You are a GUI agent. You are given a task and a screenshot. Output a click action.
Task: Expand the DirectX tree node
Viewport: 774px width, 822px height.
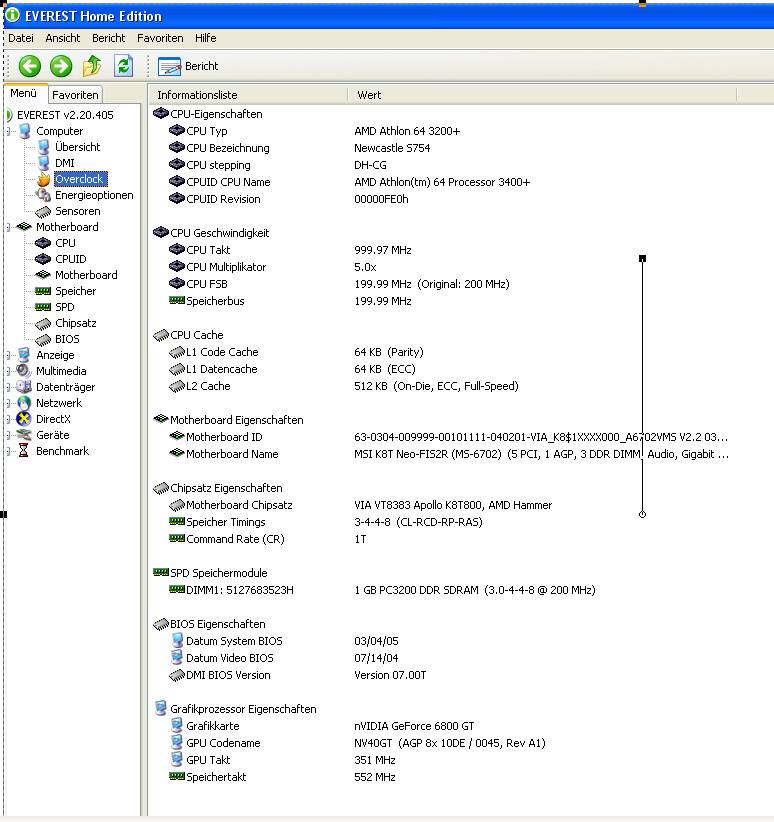point(9,419)
